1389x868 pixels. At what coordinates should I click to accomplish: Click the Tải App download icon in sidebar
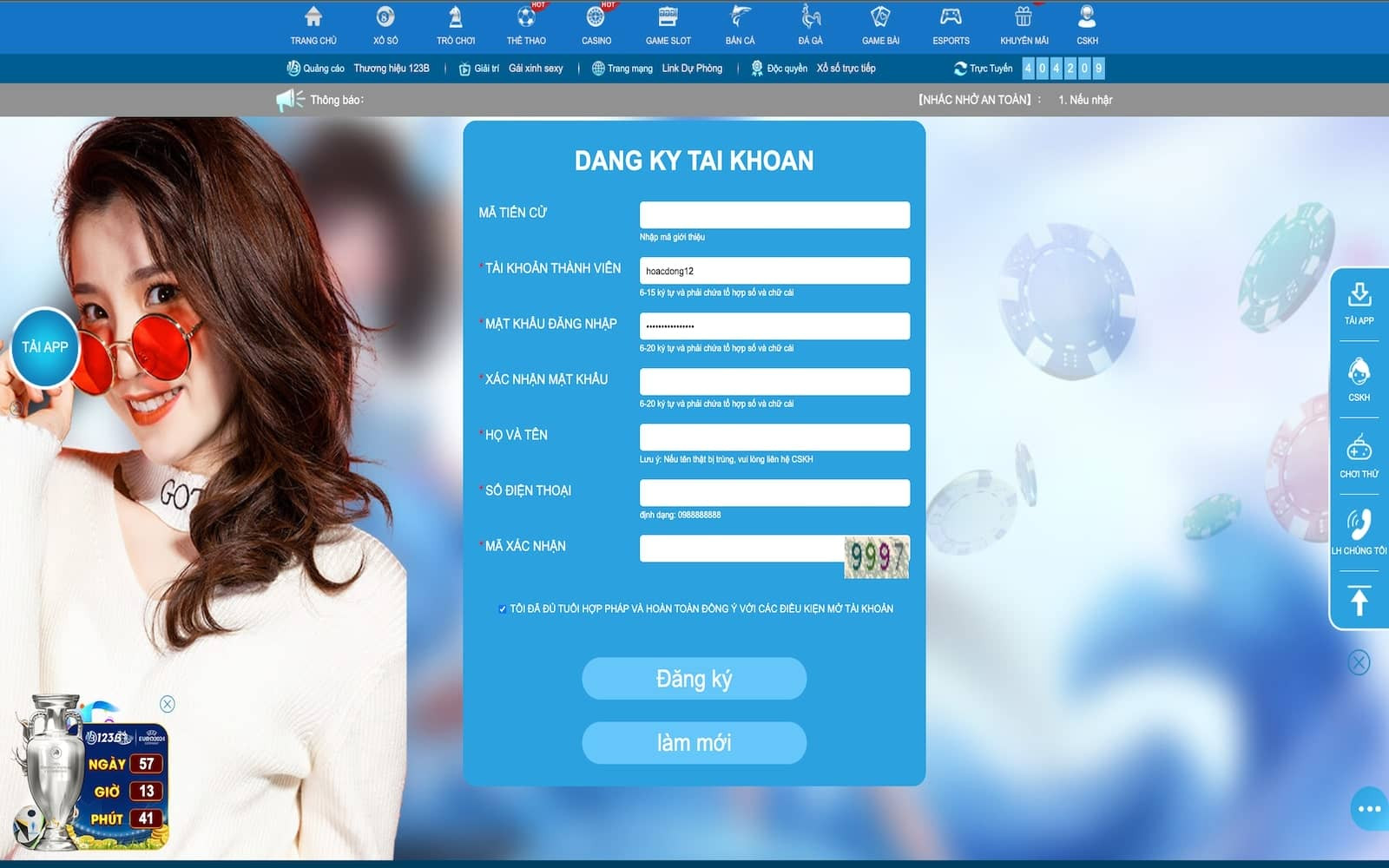pos(1359,295)
